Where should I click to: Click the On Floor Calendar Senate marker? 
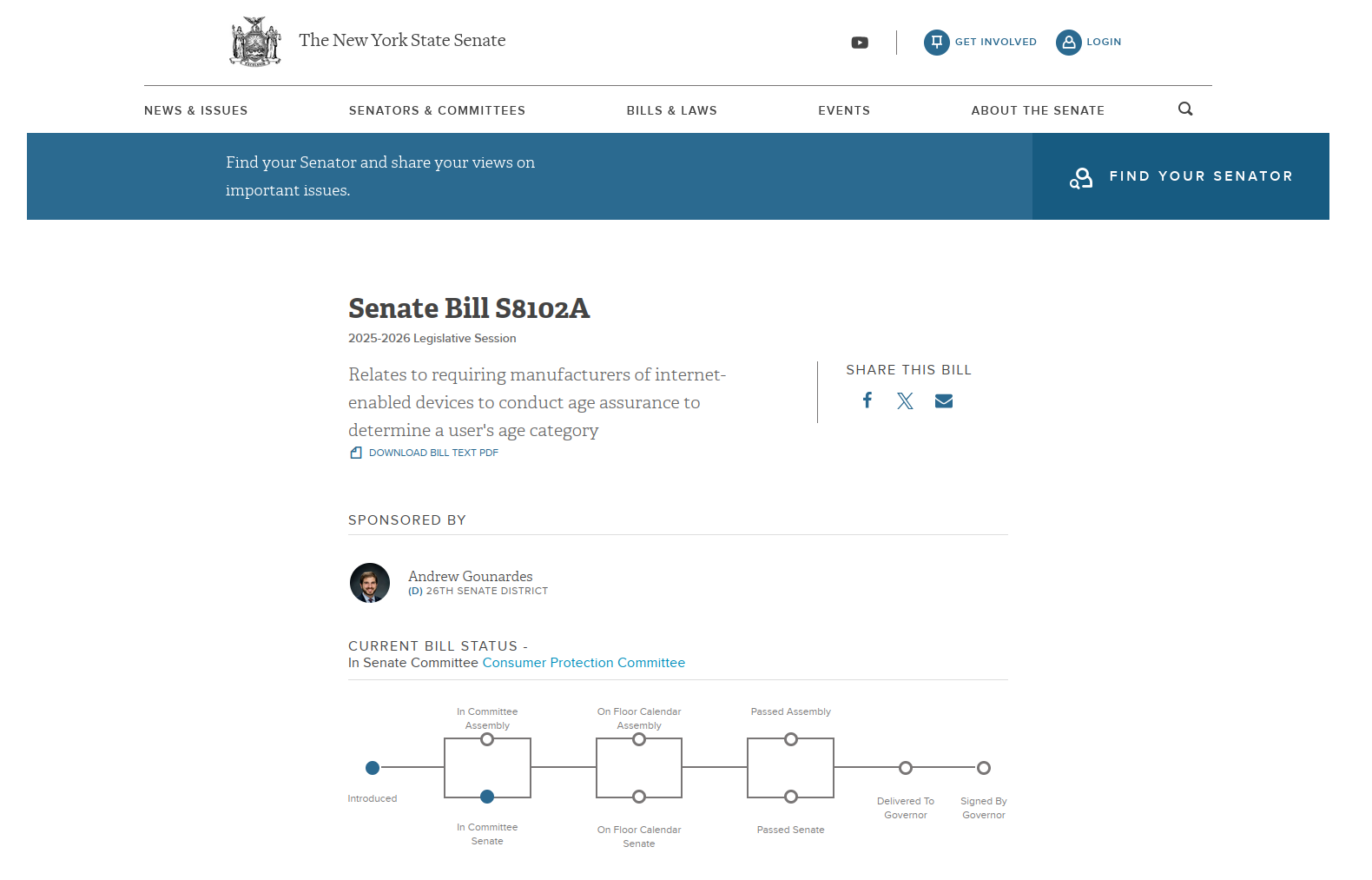[x=639, y=797]
